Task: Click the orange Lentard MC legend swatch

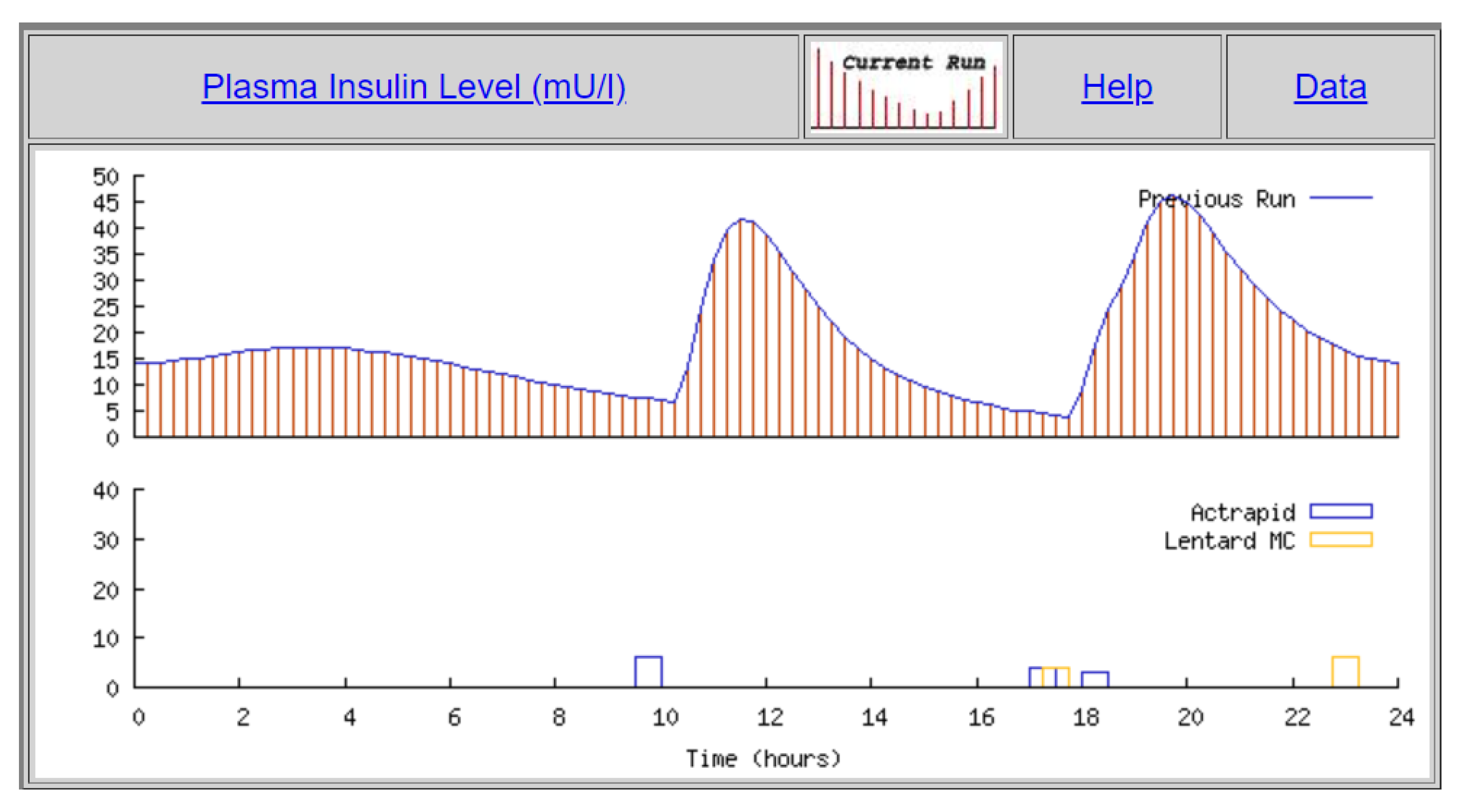Action: pos(1341,539)
